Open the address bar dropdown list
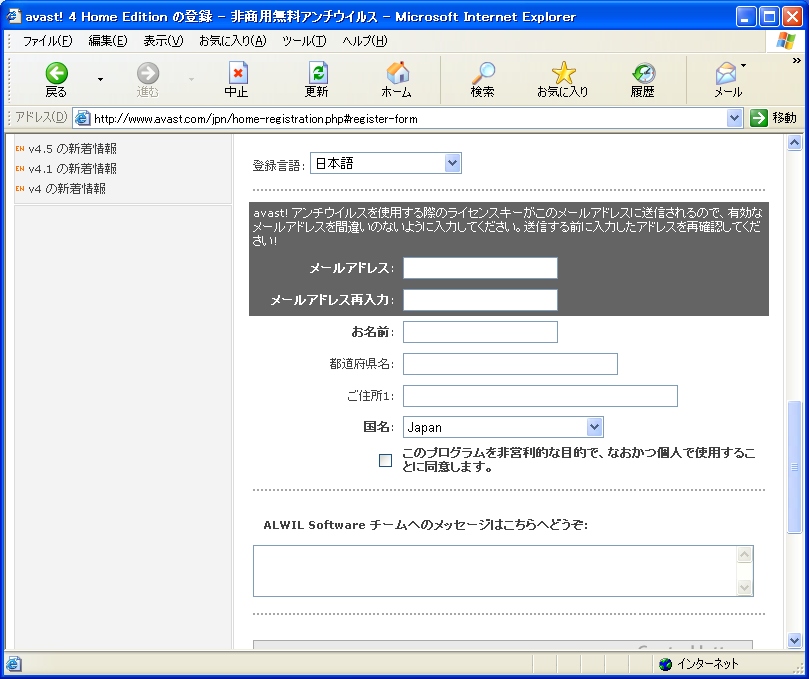The width and height of the screenshot is (809, 679). [x=734, y=118]
